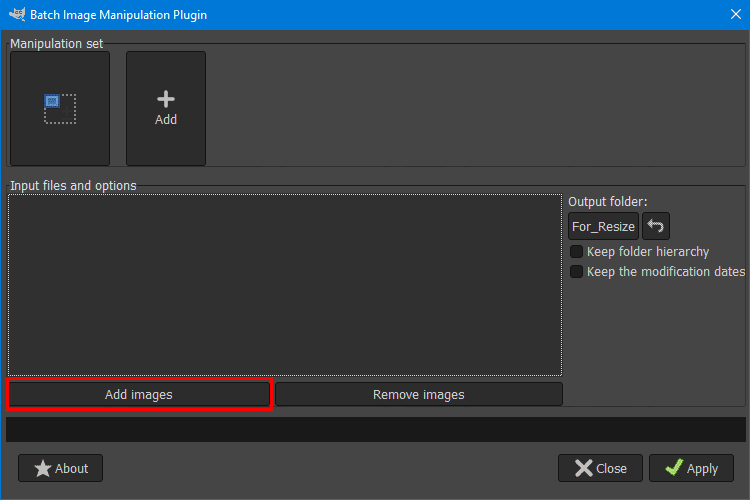Apply the batch with the green checkmark button
The image size is (750, 500).
pyautogui.click(x=691, y=468)
